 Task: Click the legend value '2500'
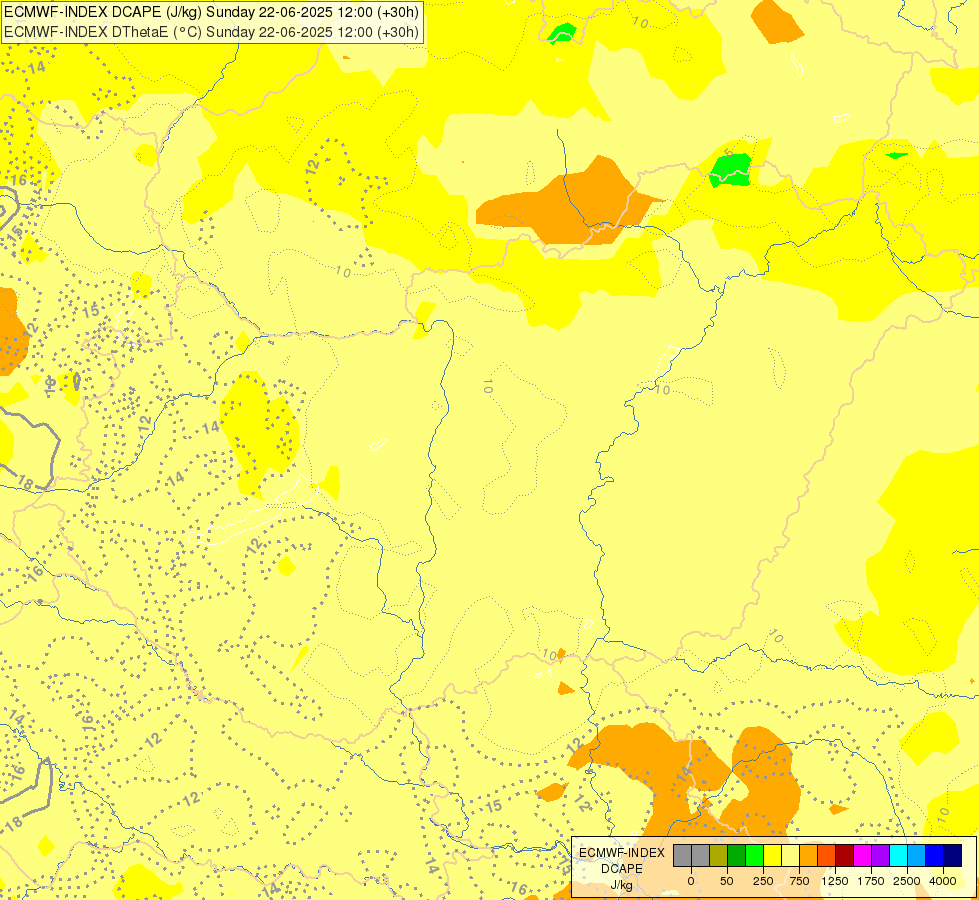(x=907, y=881)
